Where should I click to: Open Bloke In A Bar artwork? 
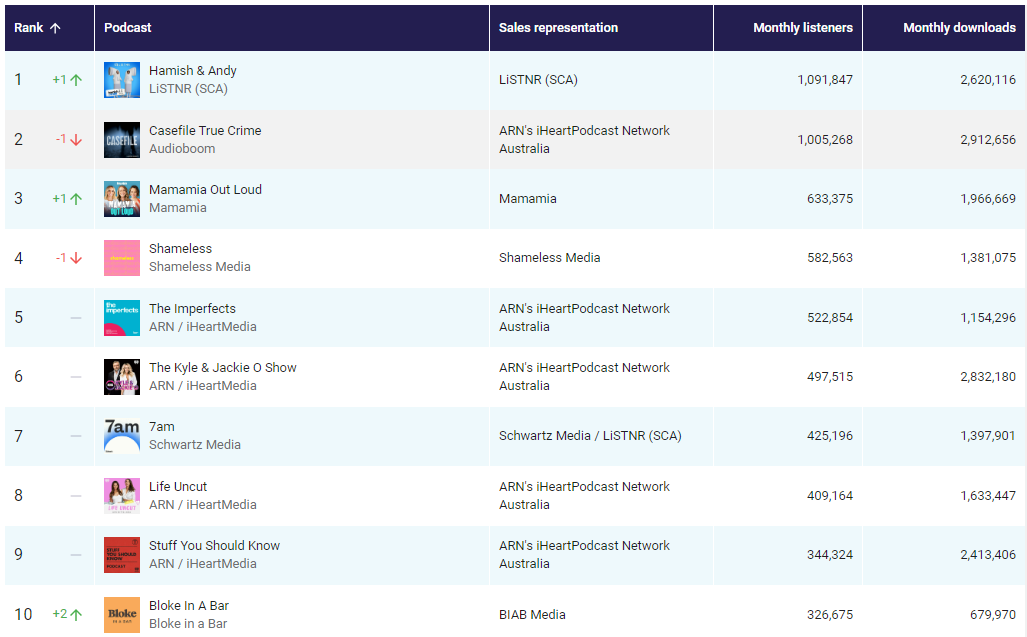tap(122, 615)
